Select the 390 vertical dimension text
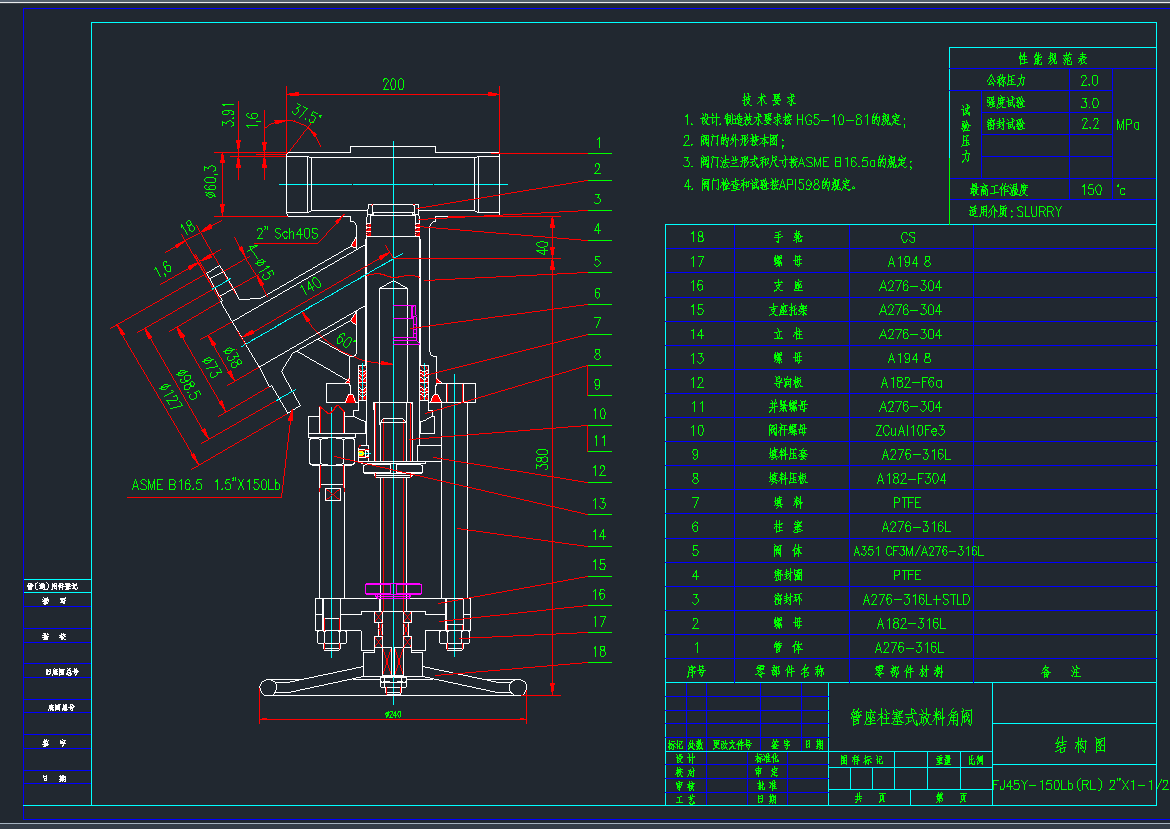 [x=542, y=460]
